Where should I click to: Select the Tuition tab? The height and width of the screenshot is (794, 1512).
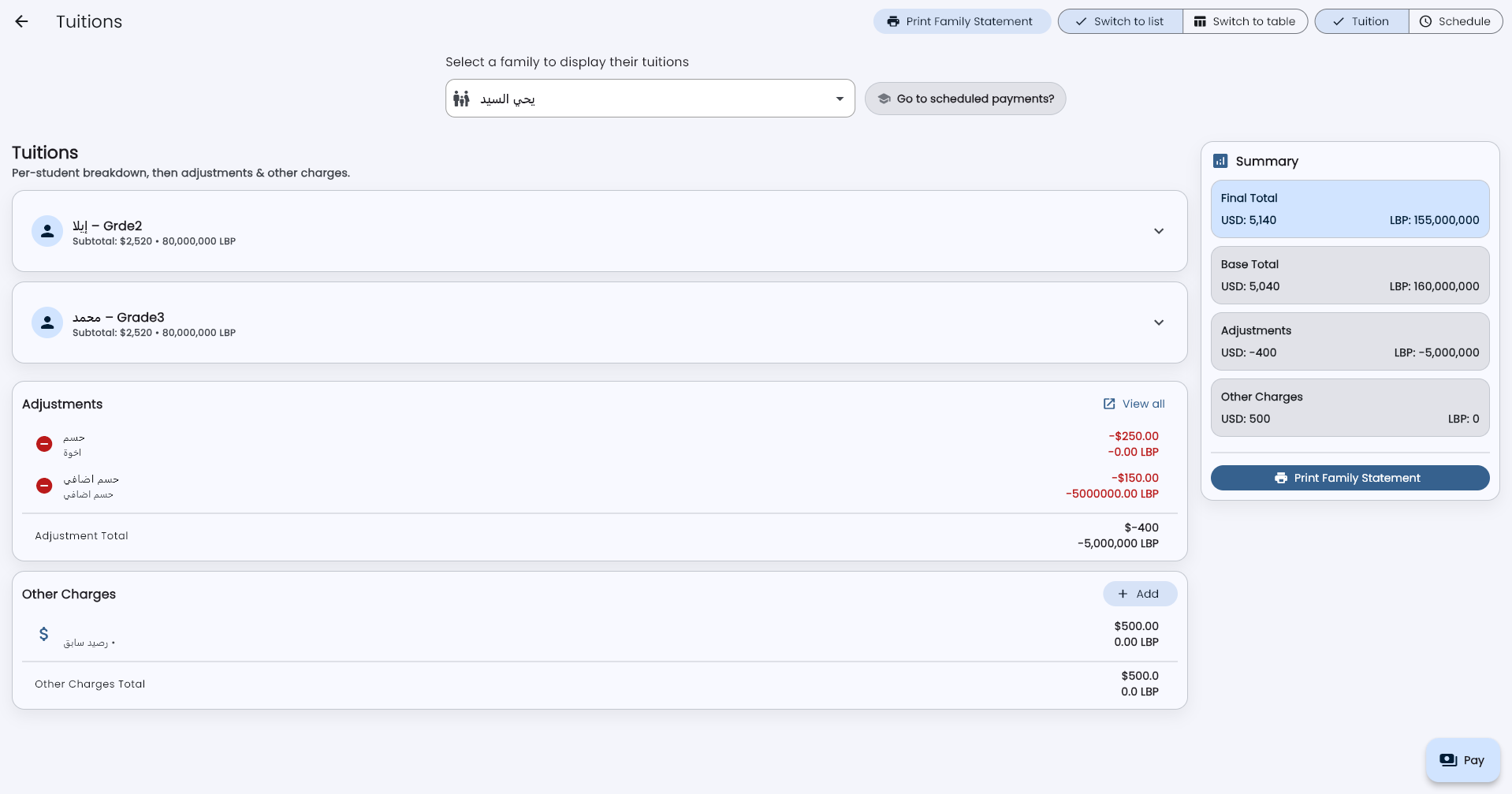pyautogui.click(x=1361, y=21)
